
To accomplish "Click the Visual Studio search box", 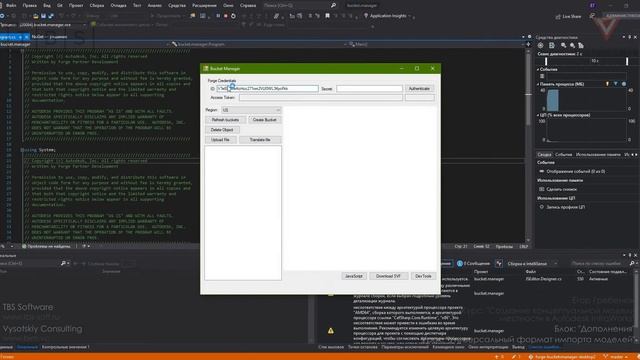I will coord(299,6).
